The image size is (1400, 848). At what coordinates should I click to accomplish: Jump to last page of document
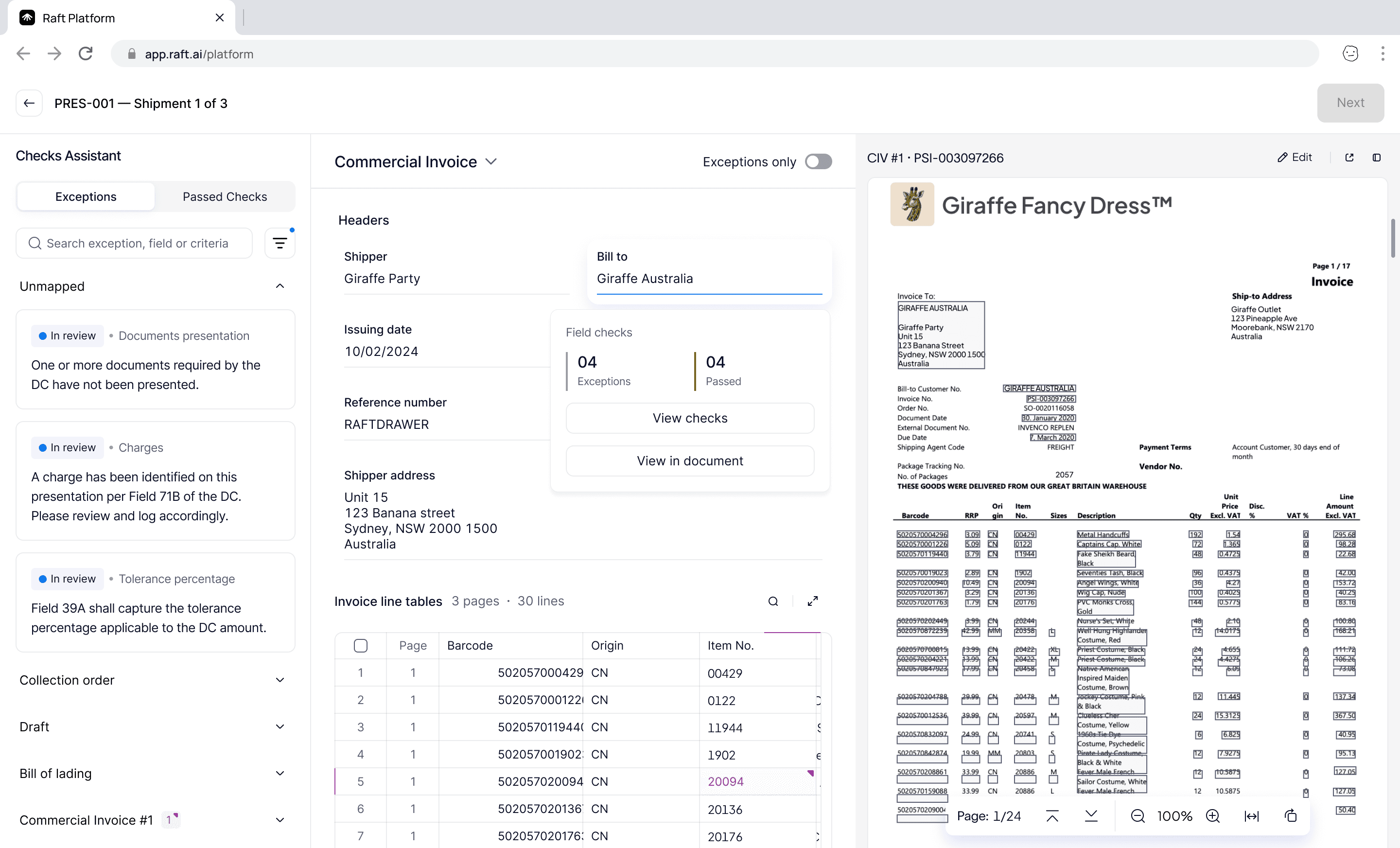1091,816
